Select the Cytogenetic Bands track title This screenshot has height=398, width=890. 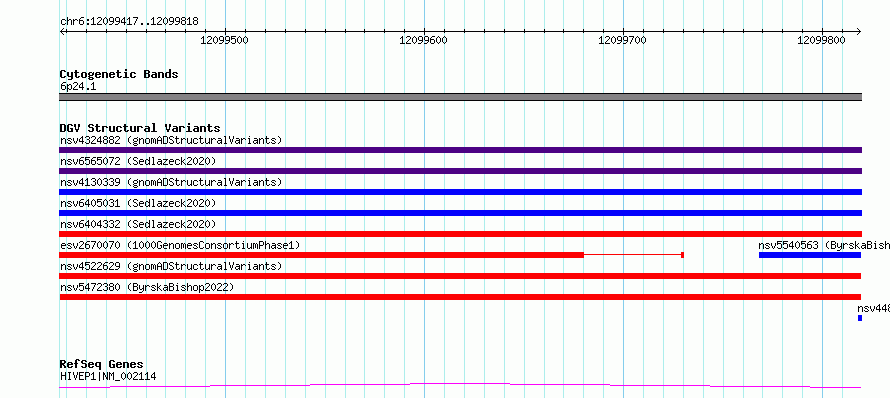click(119, 74)
